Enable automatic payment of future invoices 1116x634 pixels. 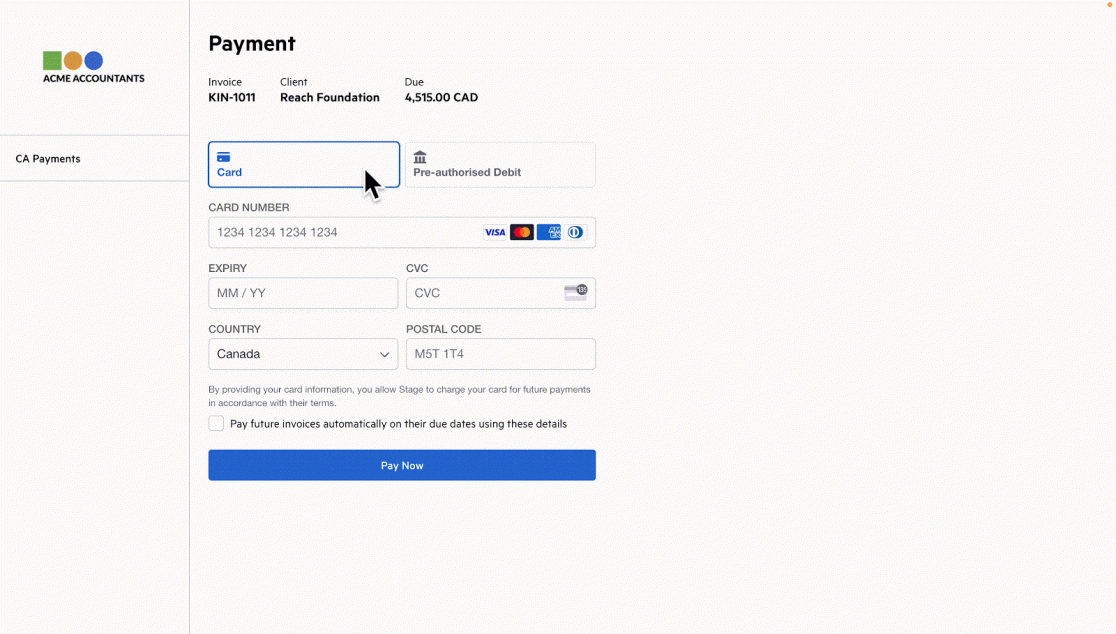[x=216, y=423]
